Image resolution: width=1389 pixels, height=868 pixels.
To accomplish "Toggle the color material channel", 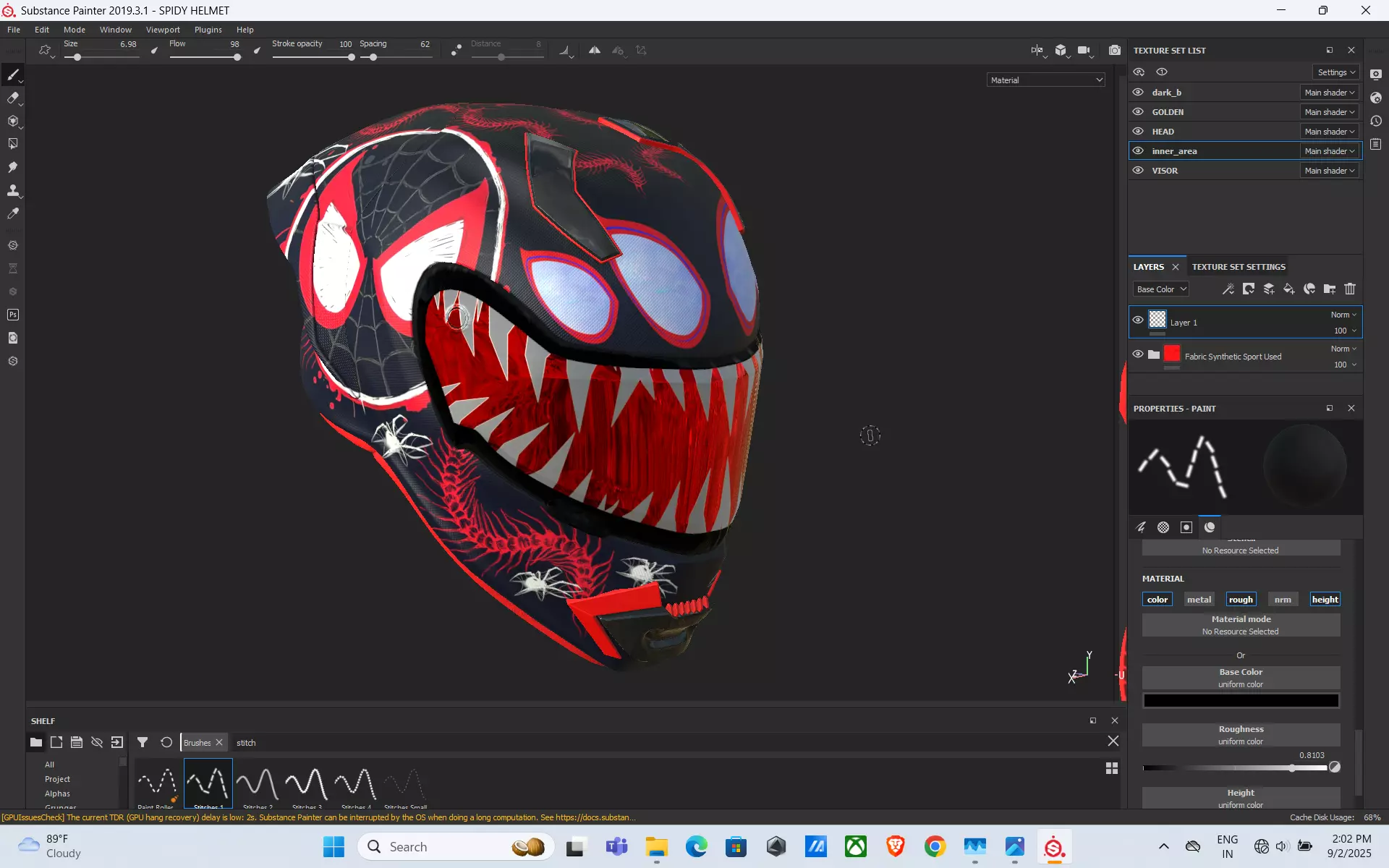I will pos(1157,600).
